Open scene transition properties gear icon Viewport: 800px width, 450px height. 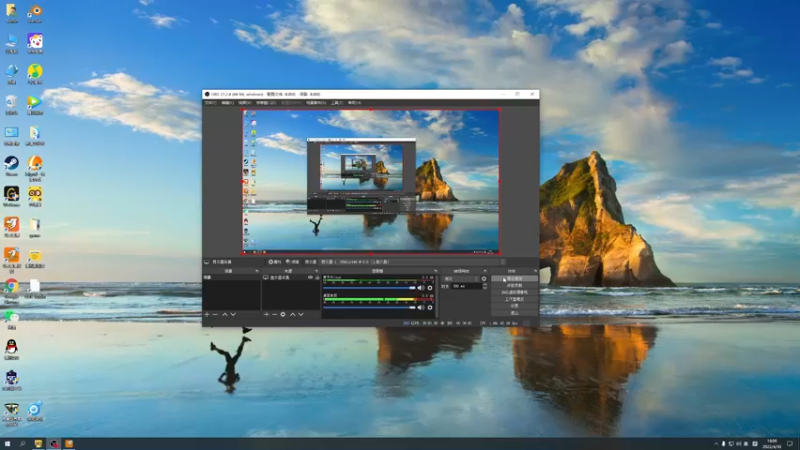coord(484,279)
